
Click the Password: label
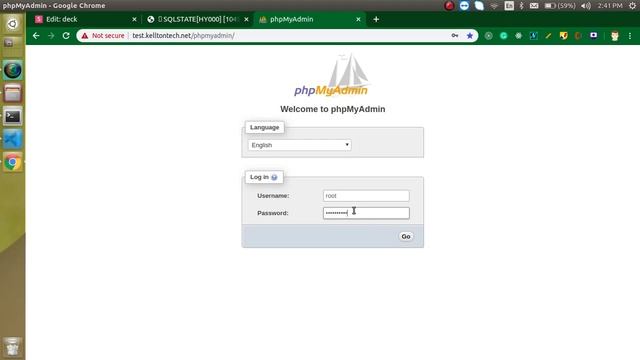click(273, 213)
